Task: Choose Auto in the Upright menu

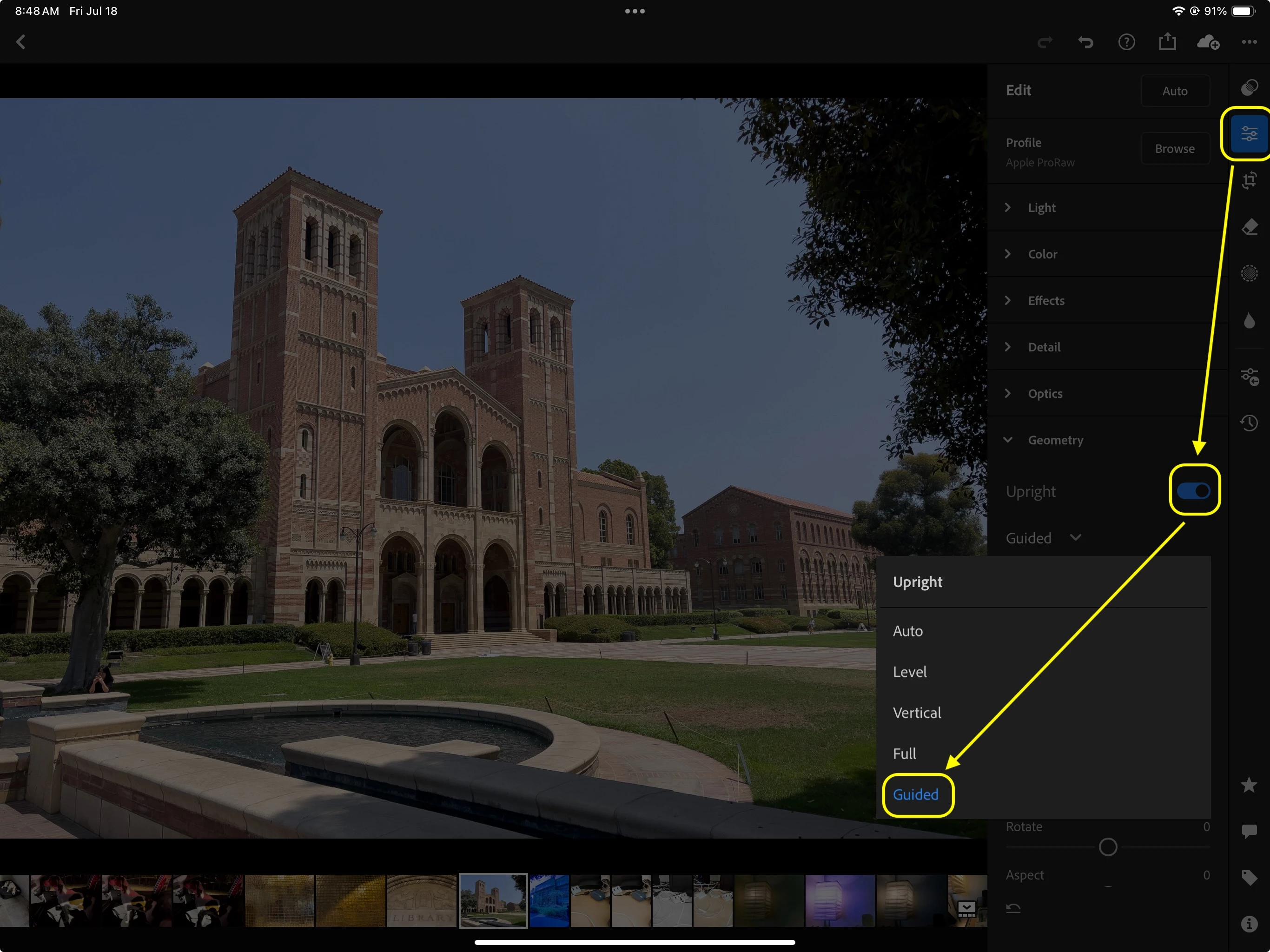Action: tap(908, 630)
